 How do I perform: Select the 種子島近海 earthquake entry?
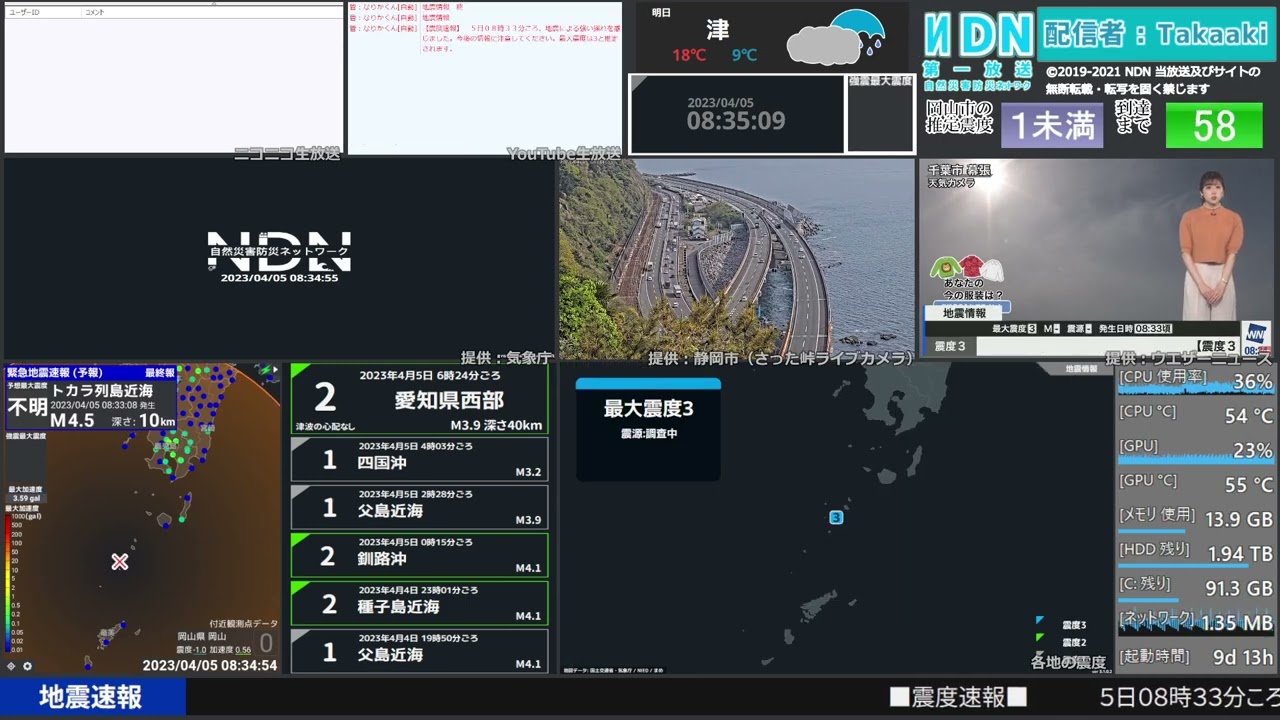pyautogui.click(x=419, y=604)
